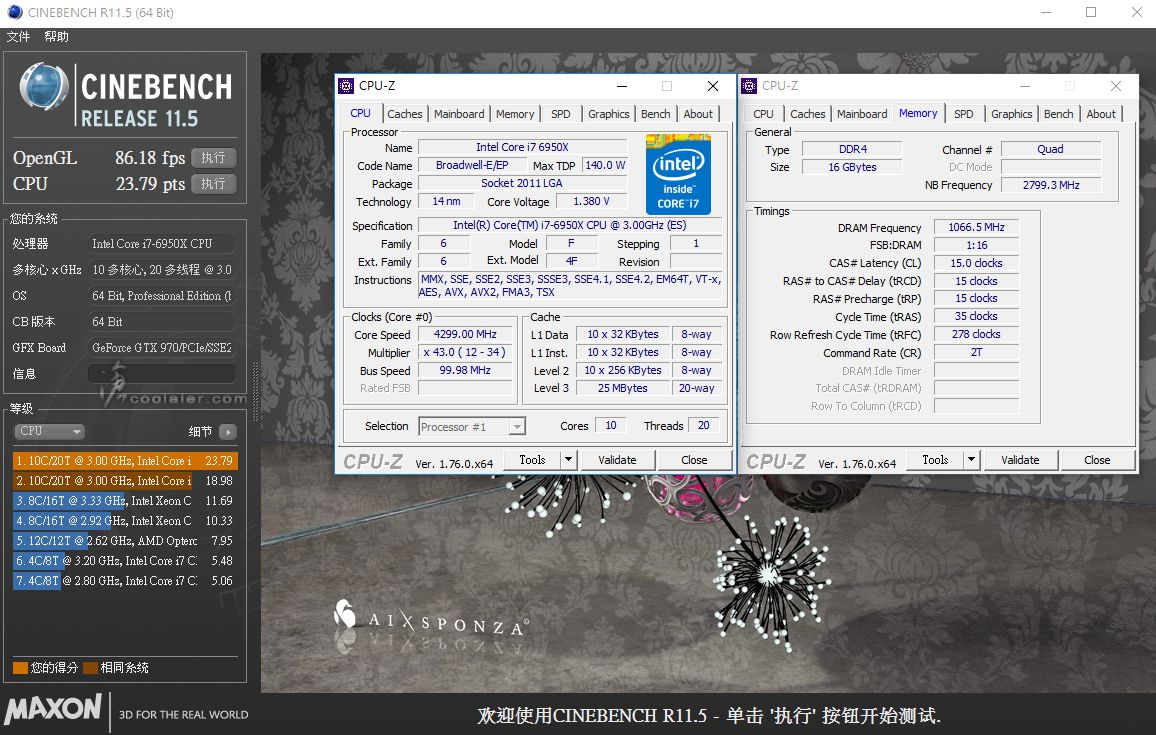Run the OpenGL test with 执行 button
This screenshot has height=735, width=1156.
click(x=213, y=158)
